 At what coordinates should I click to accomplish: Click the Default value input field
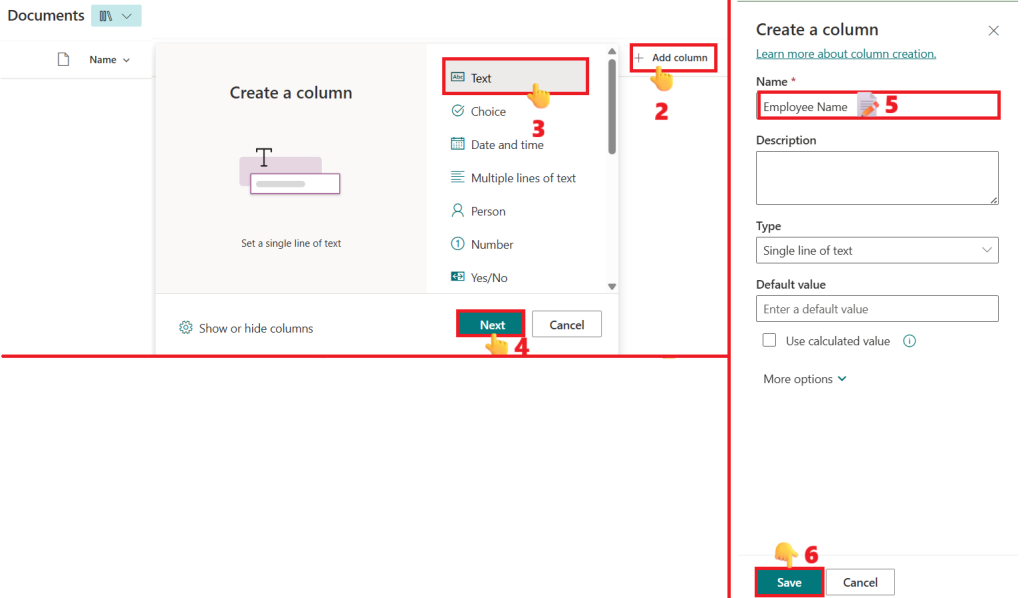click(x=876, y=309)
